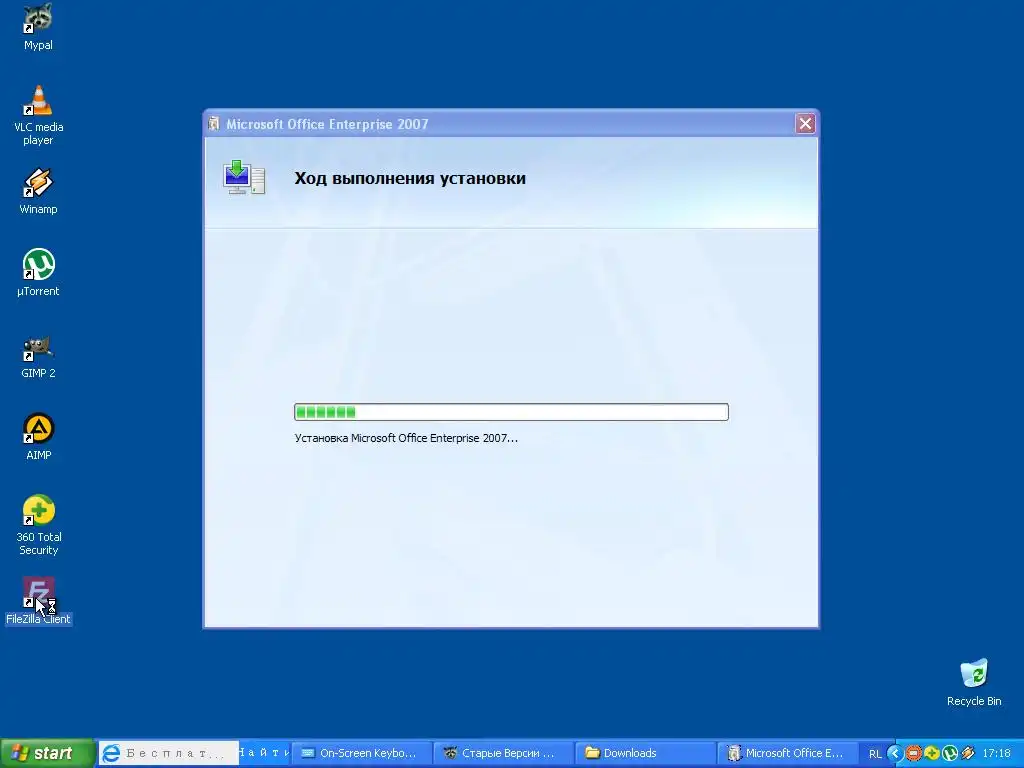Select the FileZilla Client desktop icon

point(38,601)
